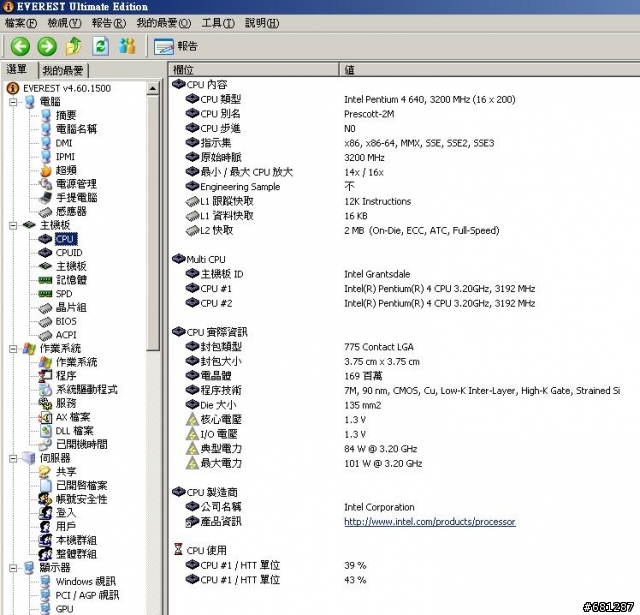This screenshot has width=640, height=615.
Task: Open Windows 視訊 item
Action: (x=86, y=582)
